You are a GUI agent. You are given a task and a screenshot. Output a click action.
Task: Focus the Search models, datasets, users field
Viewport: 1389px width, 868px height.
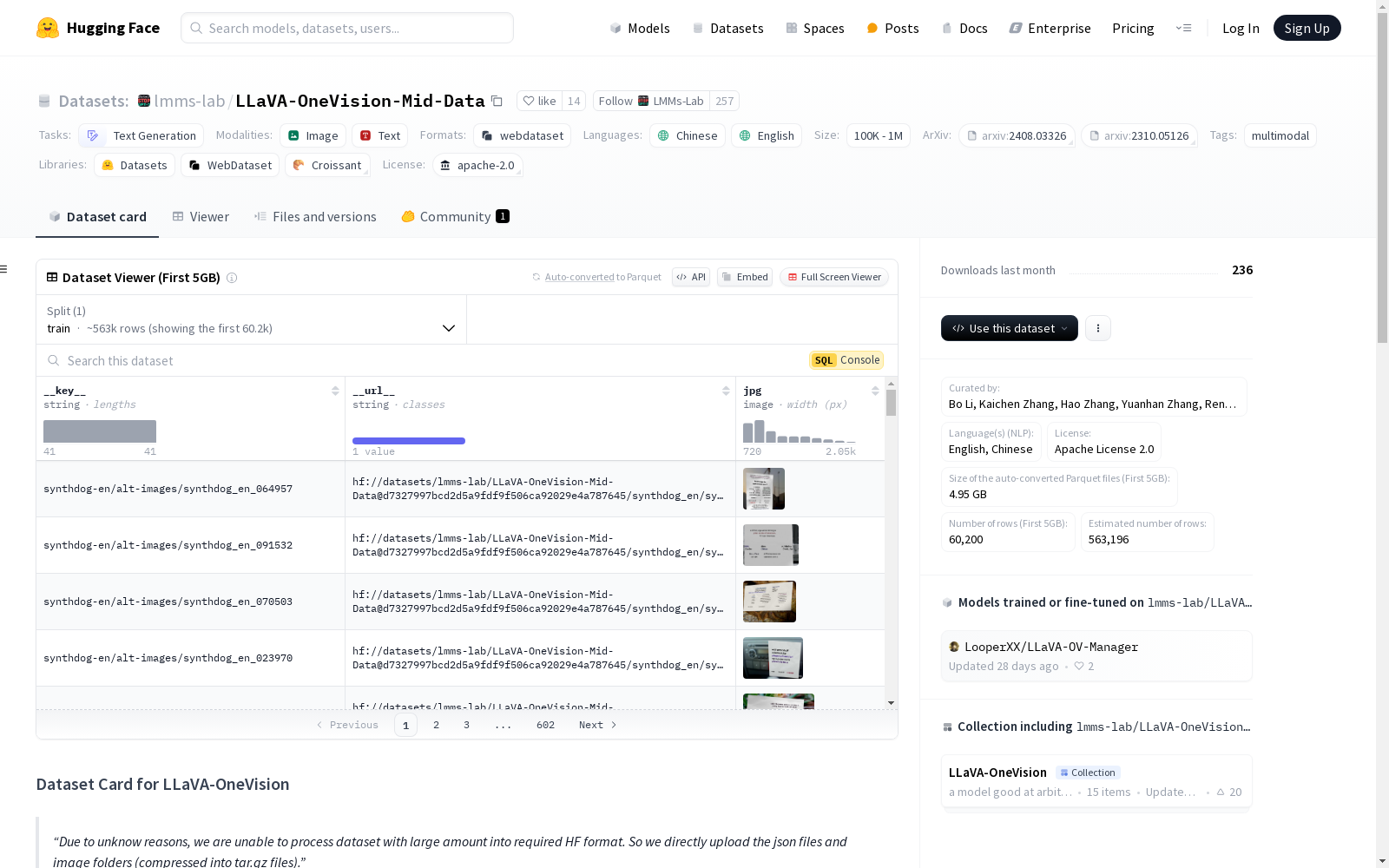347,28
